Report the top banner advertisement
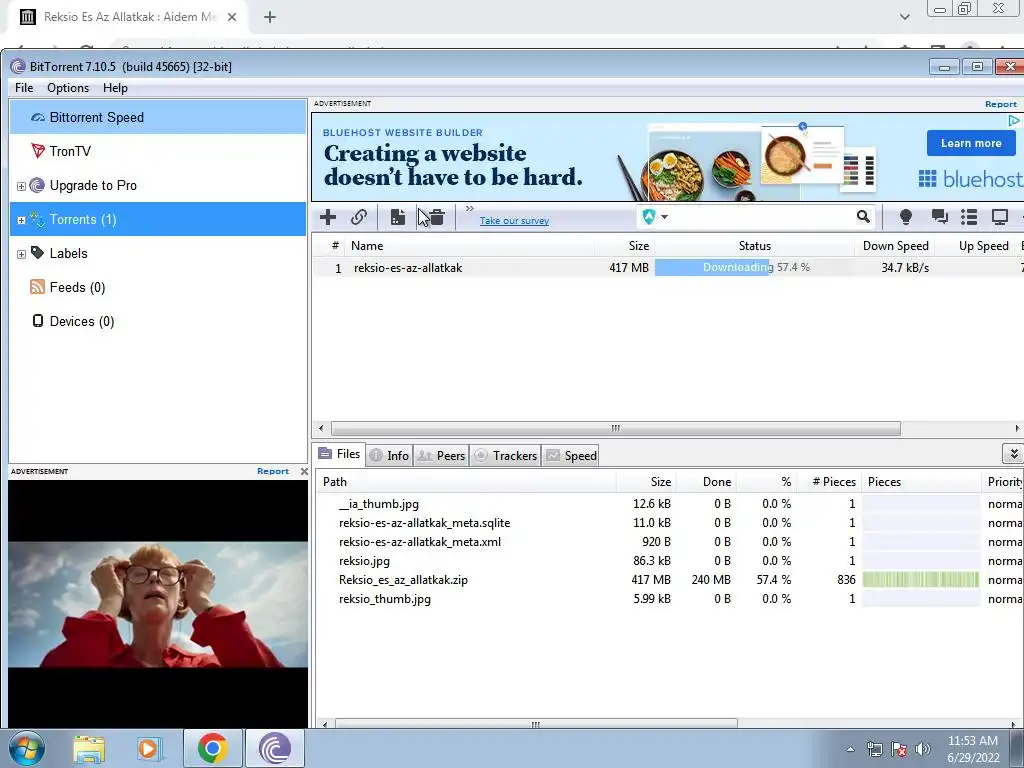 pos(1000,104)
